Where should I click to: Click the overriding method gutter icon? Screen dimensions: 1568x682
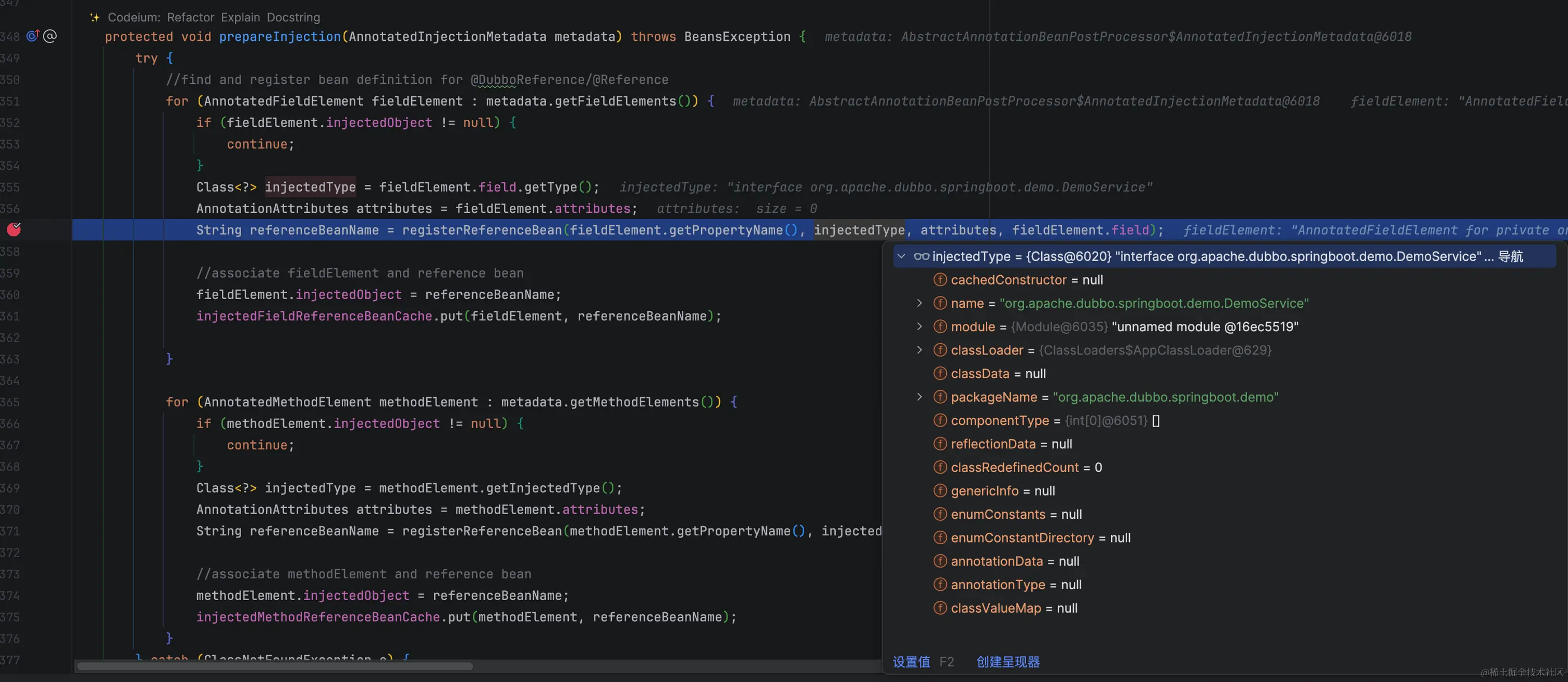(x=32, y=36)
